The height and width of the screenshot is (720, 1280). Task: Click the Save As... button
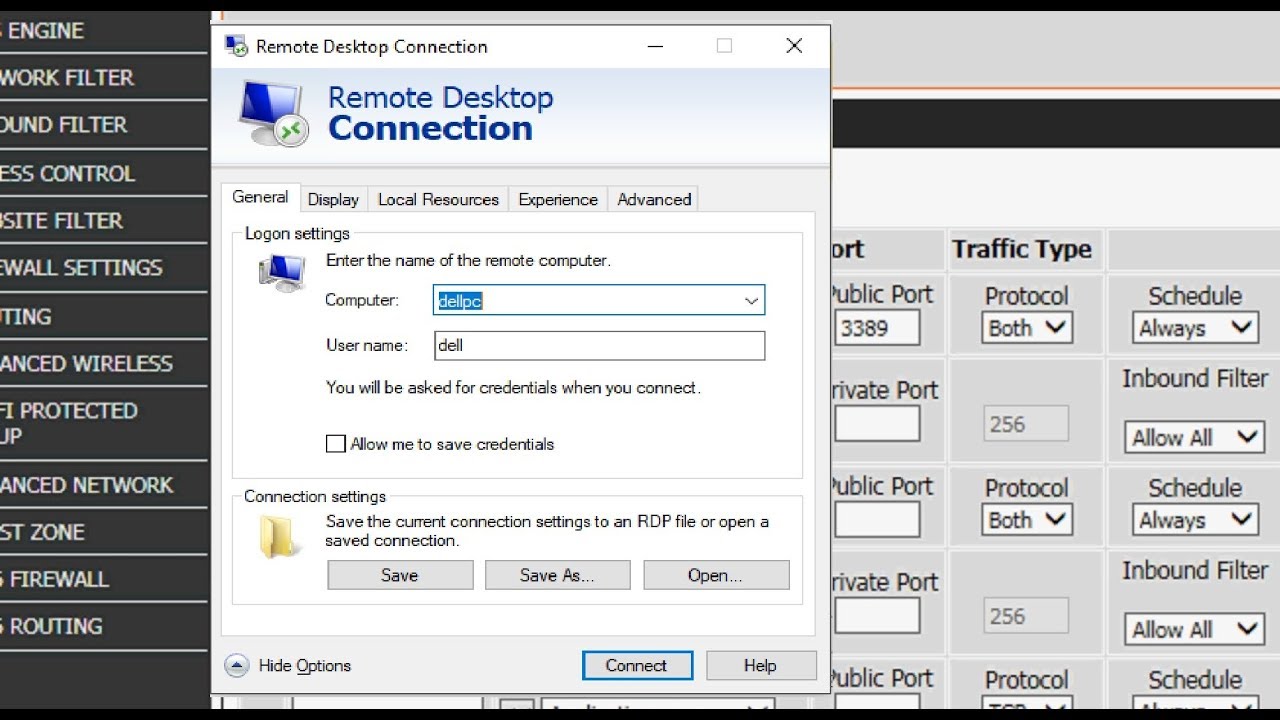(x=558, y=575)
